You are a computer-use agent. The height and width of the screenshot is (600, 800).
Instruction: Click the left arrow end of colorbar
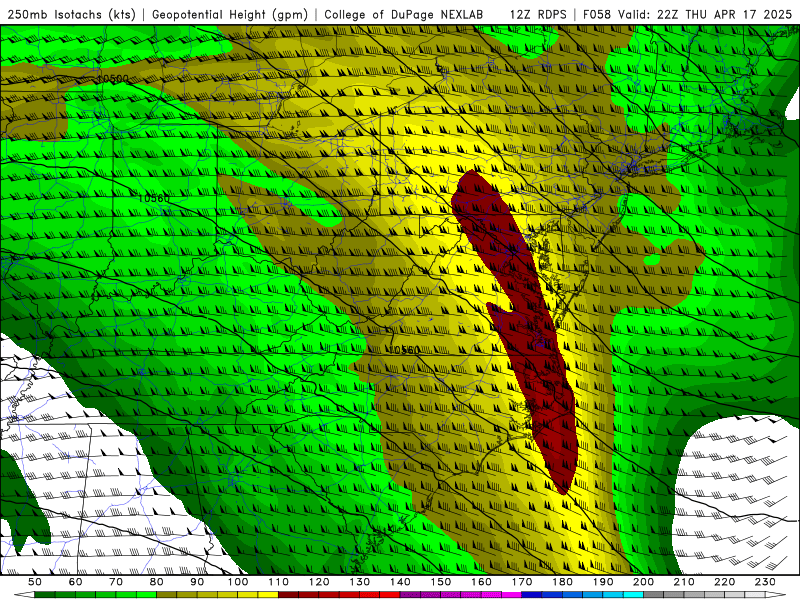click(x=24, y=595)
